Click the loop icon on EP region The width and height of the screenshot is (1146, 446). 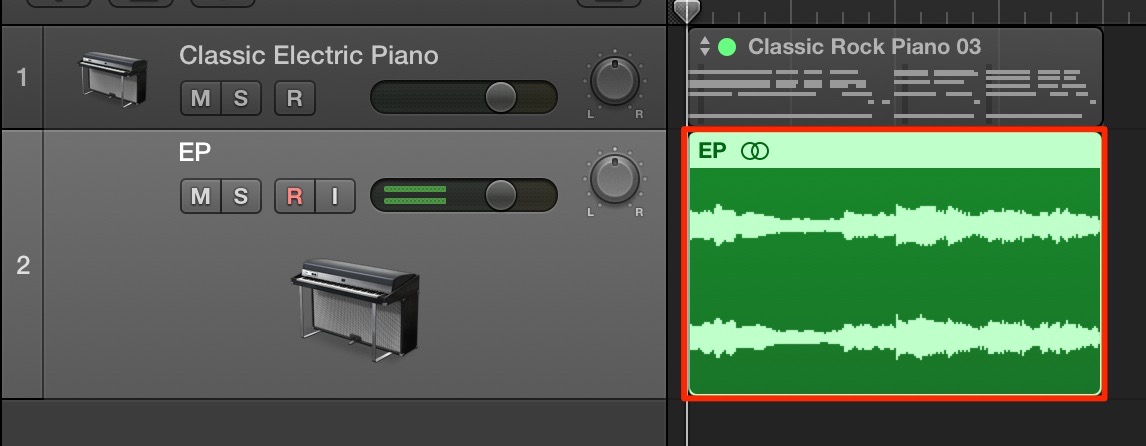point(755,151)
